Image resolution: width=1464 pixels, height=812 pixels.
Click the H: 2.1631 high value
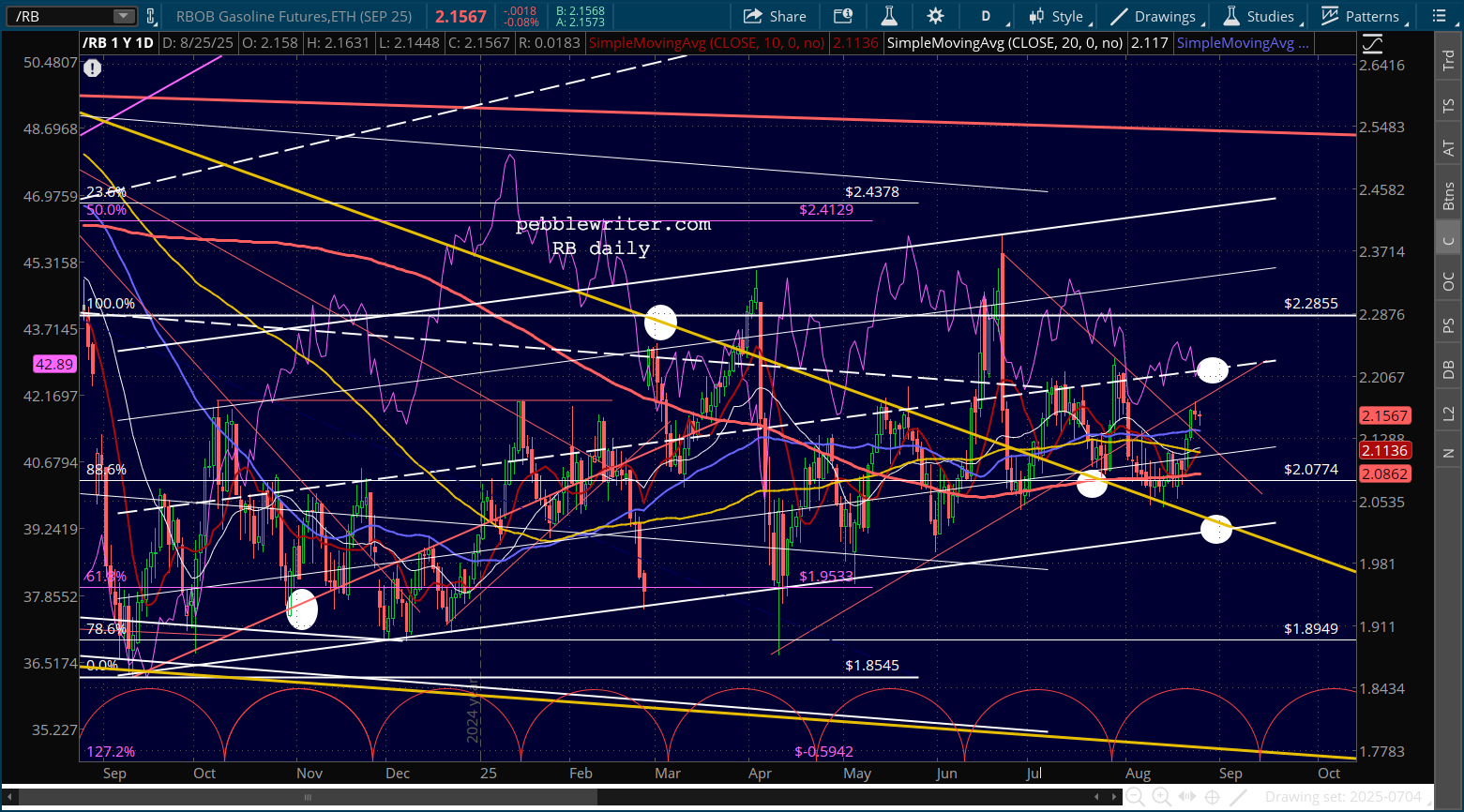tap(337, 43)
